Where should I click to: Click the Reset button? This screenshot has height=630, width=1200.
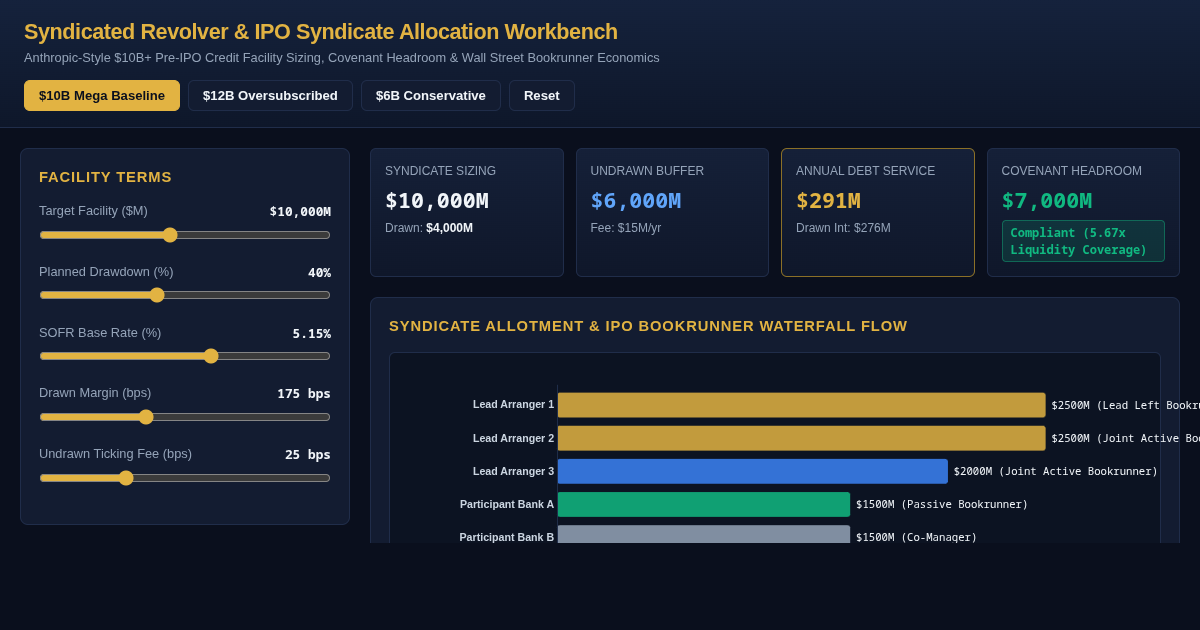pos(542,96)
